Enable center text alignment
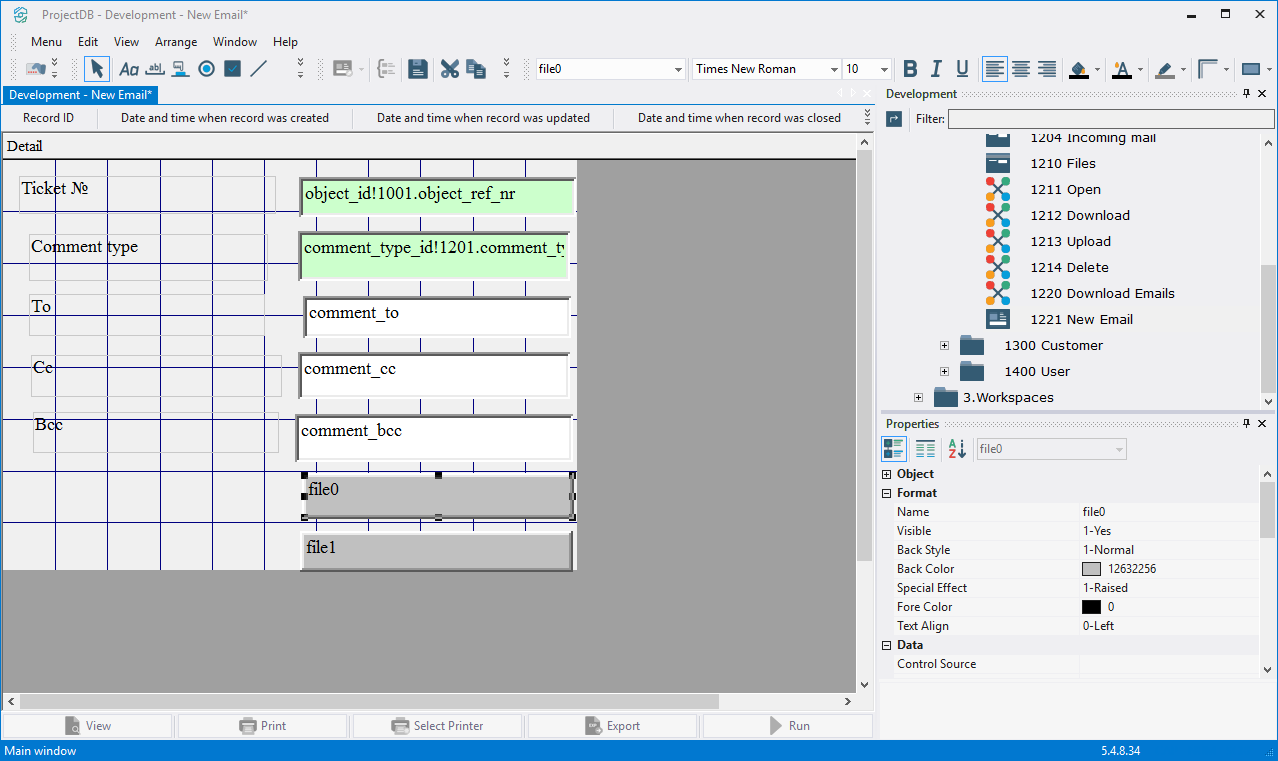Viewport: 1278px width, 761px height. tap(1021, 69)
